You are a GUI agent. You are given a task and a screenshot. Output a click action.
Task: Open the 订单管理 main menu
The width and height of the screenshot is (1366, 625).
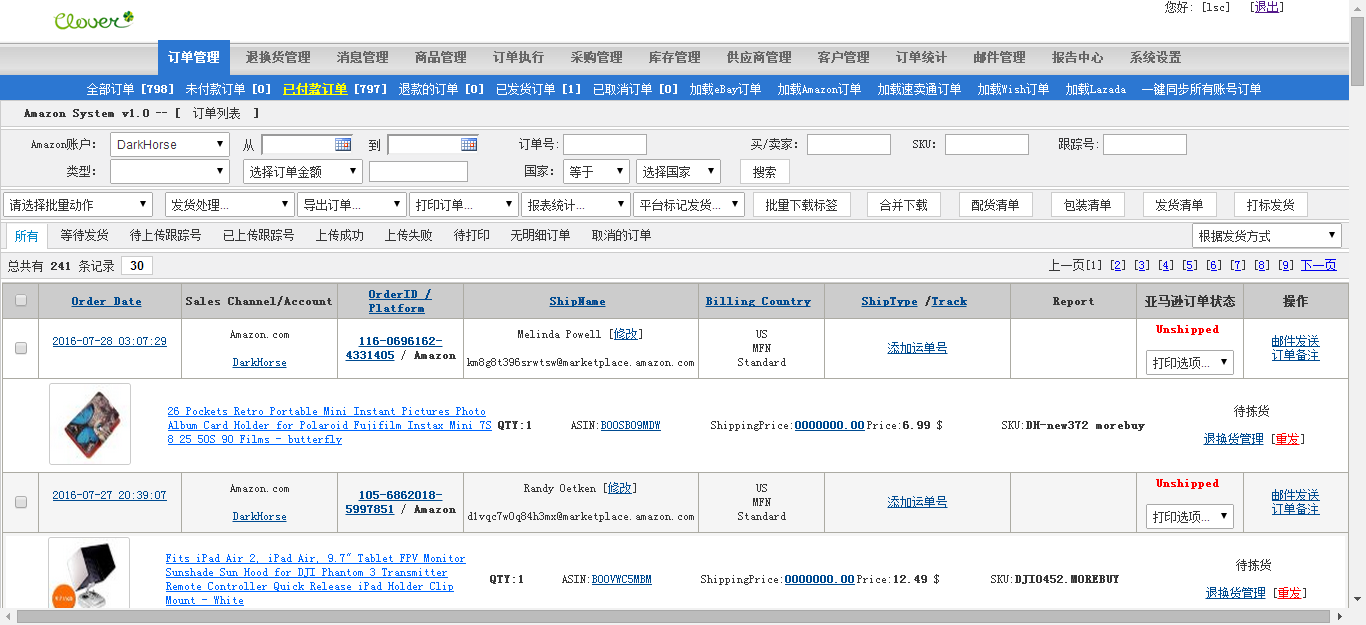194,58
